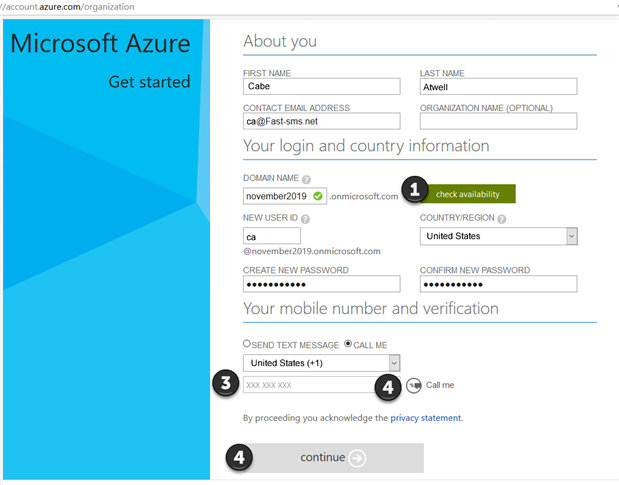Click the '.onmicrosoft.com' domain suffix text
The height and width of the screenshot is (485, 619).
coord(364,196)
